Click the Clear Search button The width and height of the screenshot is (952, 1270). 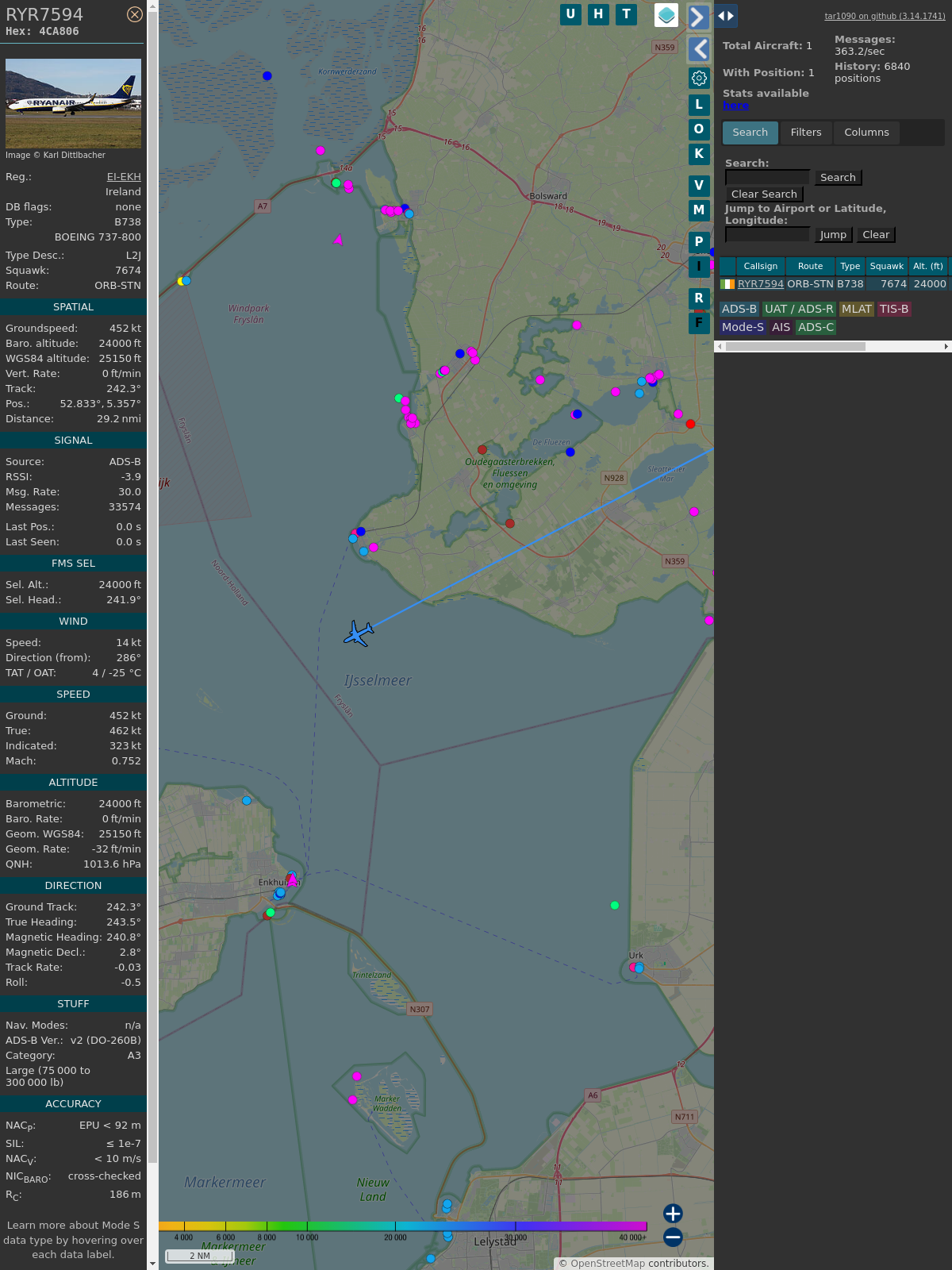[x=764, y=194]
